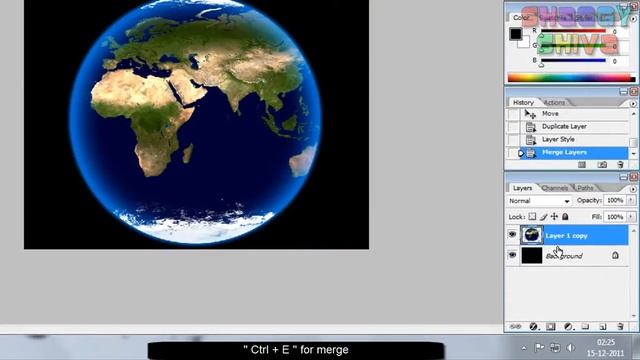Switch to the Paths tab
The height and width of the screenshot is (360, 640).
click(585, 188)
